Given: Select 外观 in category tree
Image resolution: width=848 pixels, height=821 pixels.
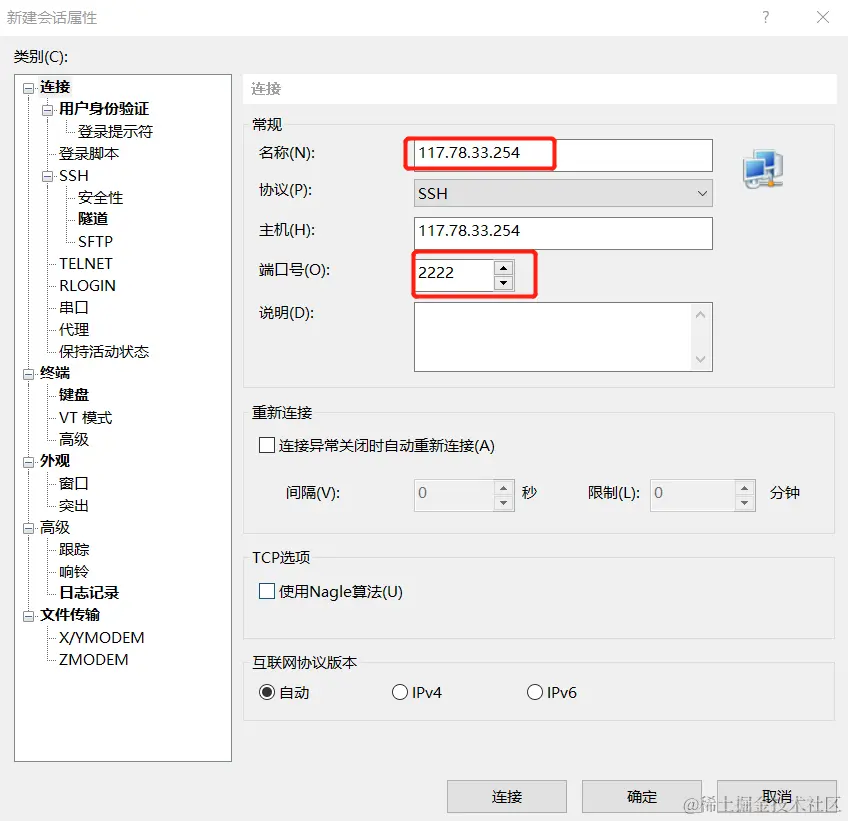Looking at the screenshot, I should pyautogui.click(x=55, y=461).
